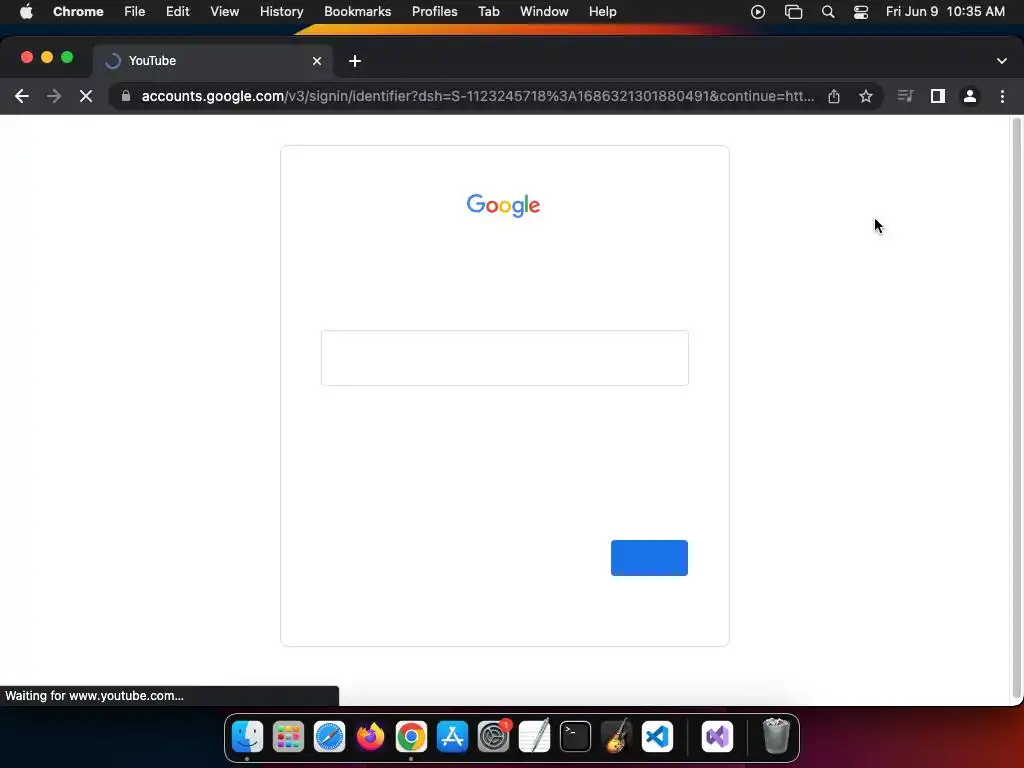Open Finder from the dock
1024x768 pixels.
pos(248,737)
